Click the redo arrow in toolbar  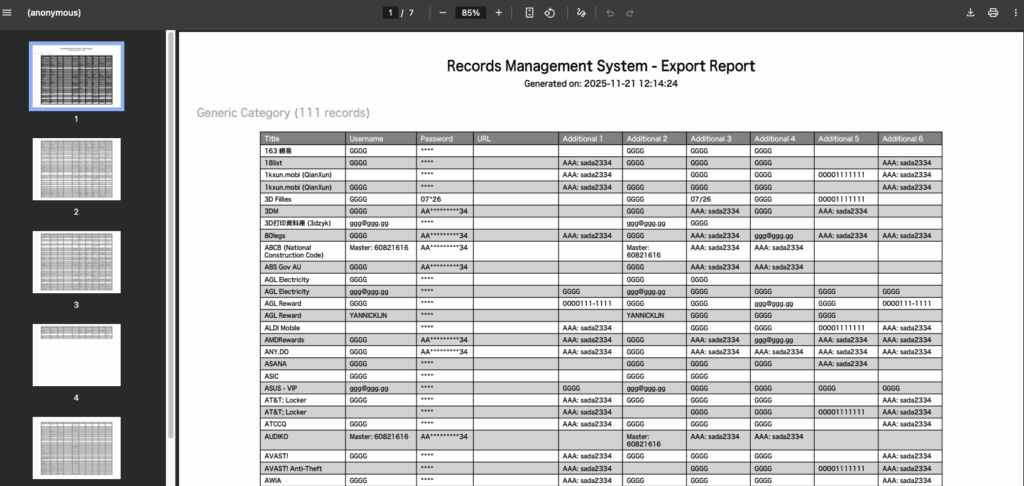click(x=630, y=13)
